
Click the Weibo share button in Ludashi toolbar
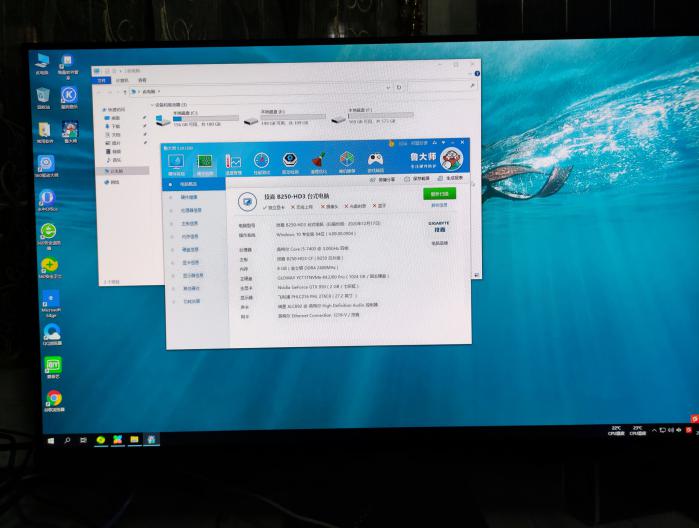tap(382, 180)
